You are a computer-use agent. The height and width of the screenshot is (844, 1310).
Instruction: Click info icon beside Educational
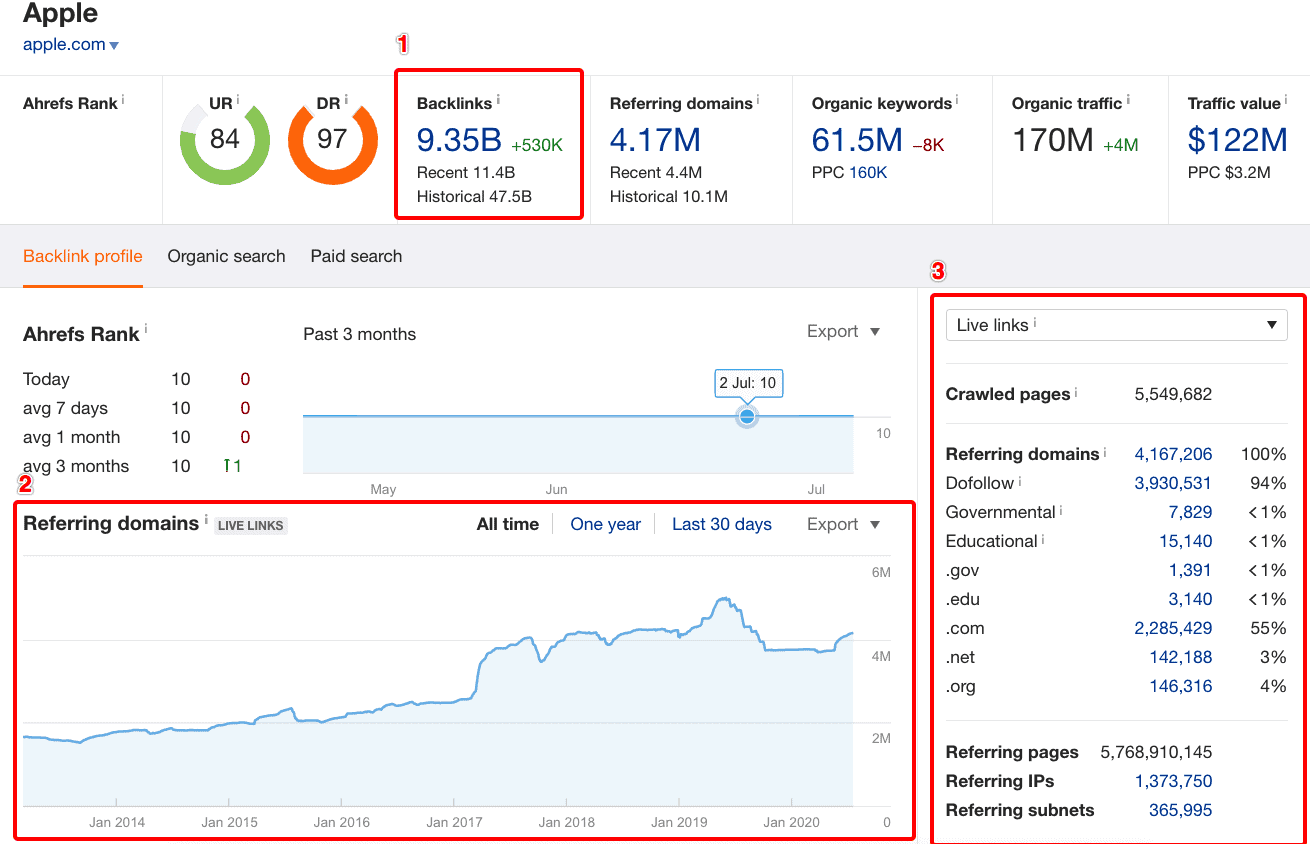tap(1042, 539)
